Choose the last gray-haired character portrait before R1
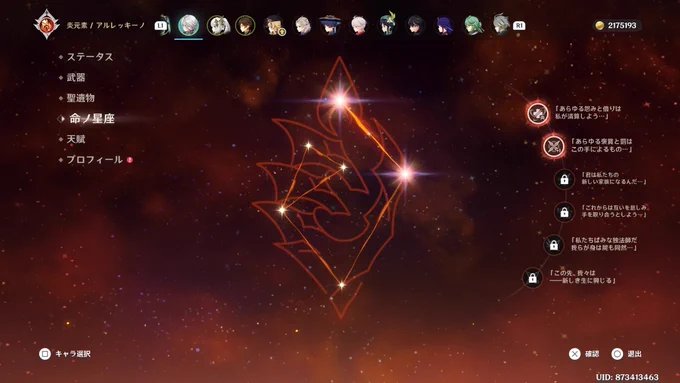Viewport: 680px width, 383px height. coord(501,25)
